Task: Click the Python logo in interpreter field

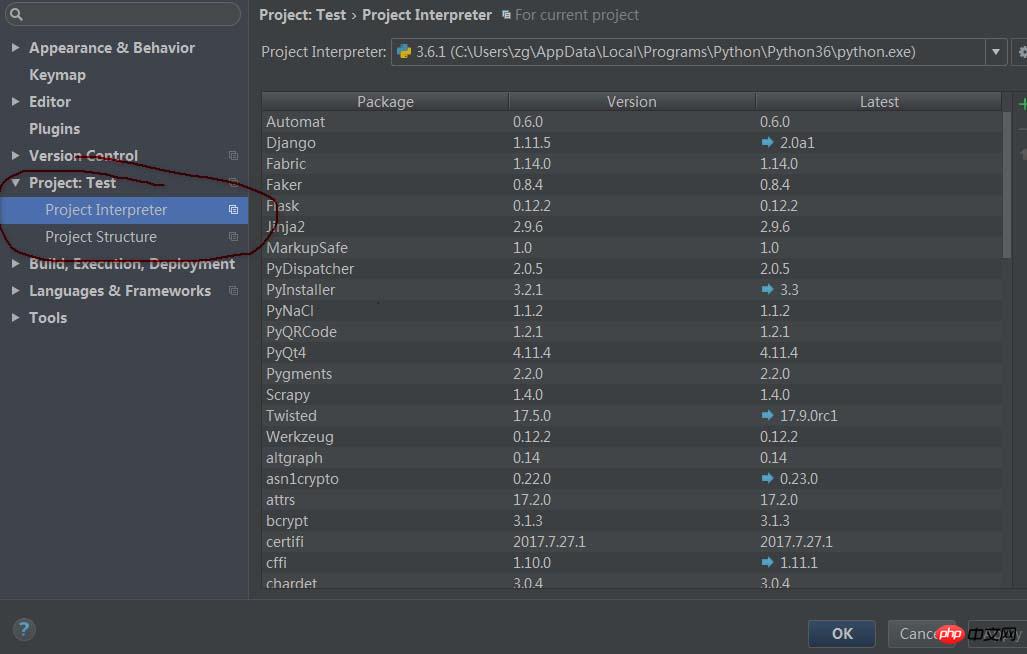Action: [404, 52]
